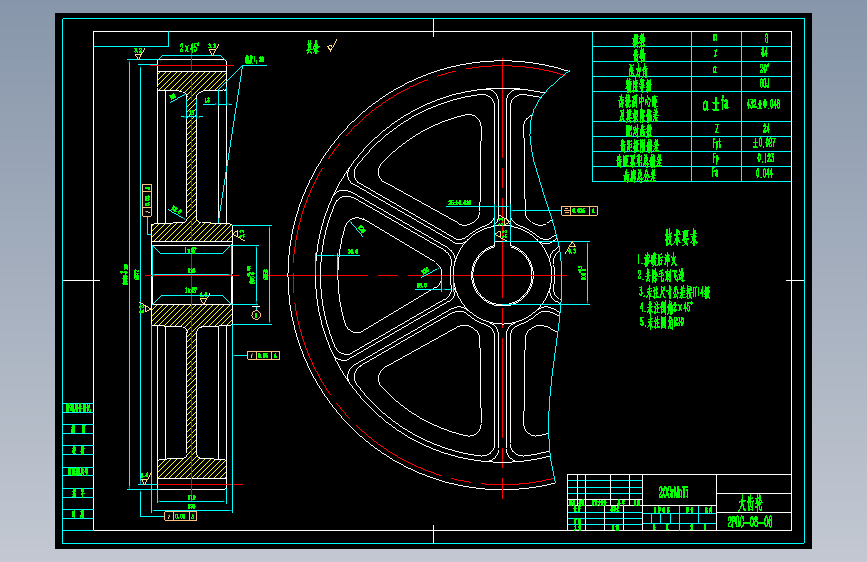This screenshot has height=562, width=867.
Task: Select the Fpt symbol cell
Action: [x=717, y=144]
